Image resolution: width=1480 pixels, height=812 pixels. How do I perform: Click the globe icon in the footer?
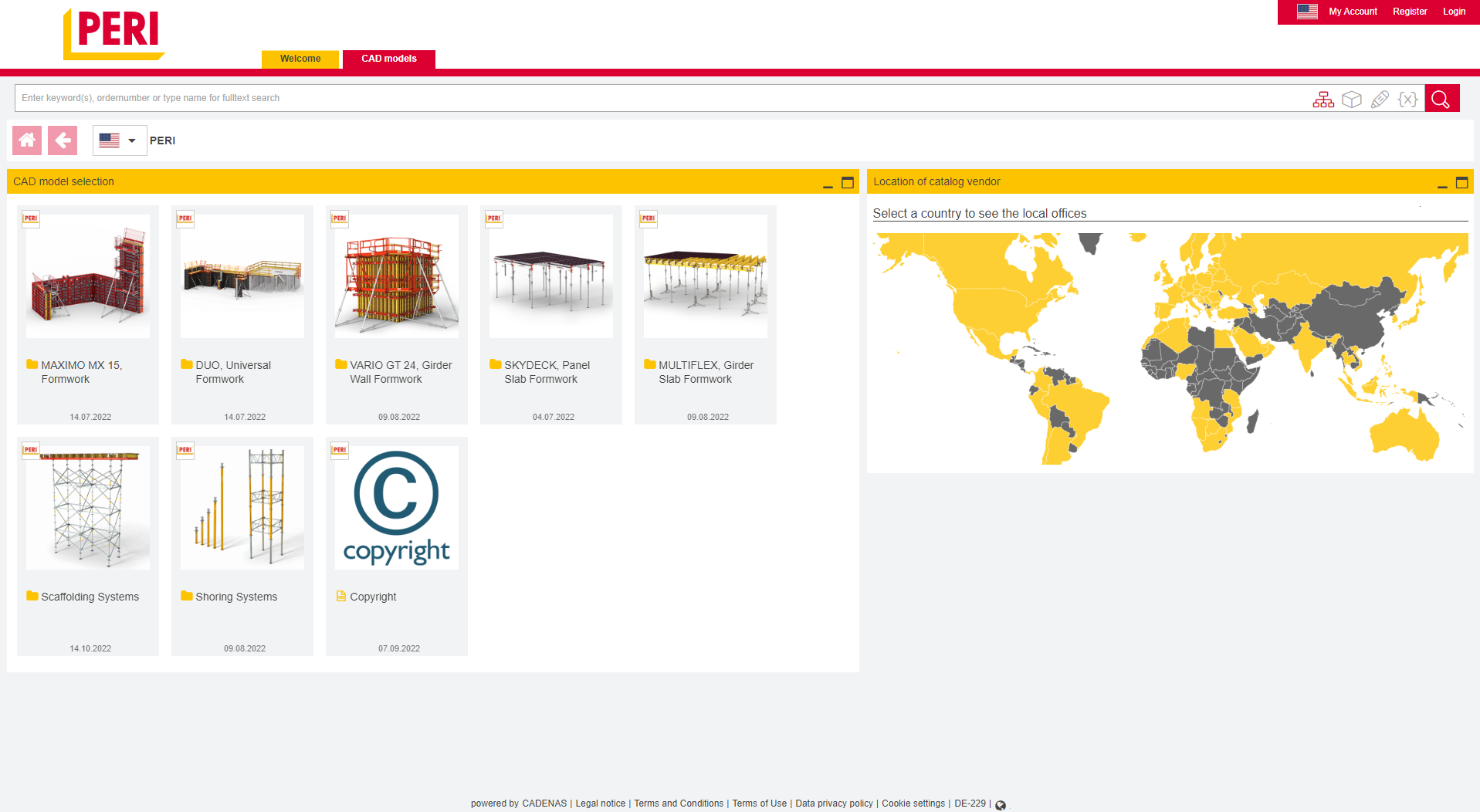tap(1001, 805)
